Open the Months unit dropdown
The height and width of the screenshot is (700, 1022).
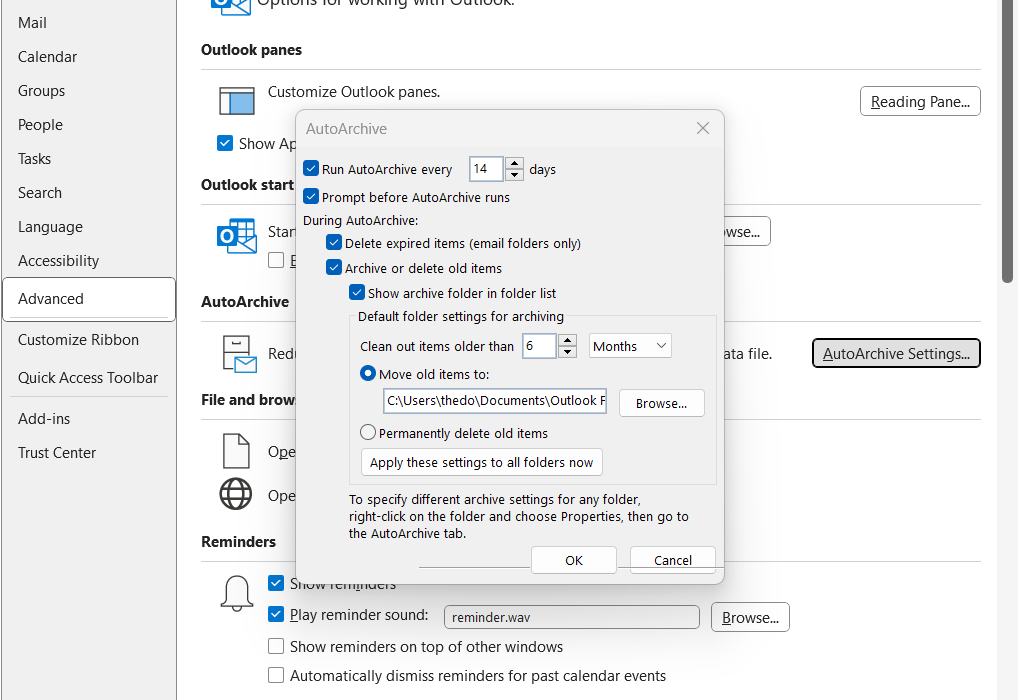630,346
